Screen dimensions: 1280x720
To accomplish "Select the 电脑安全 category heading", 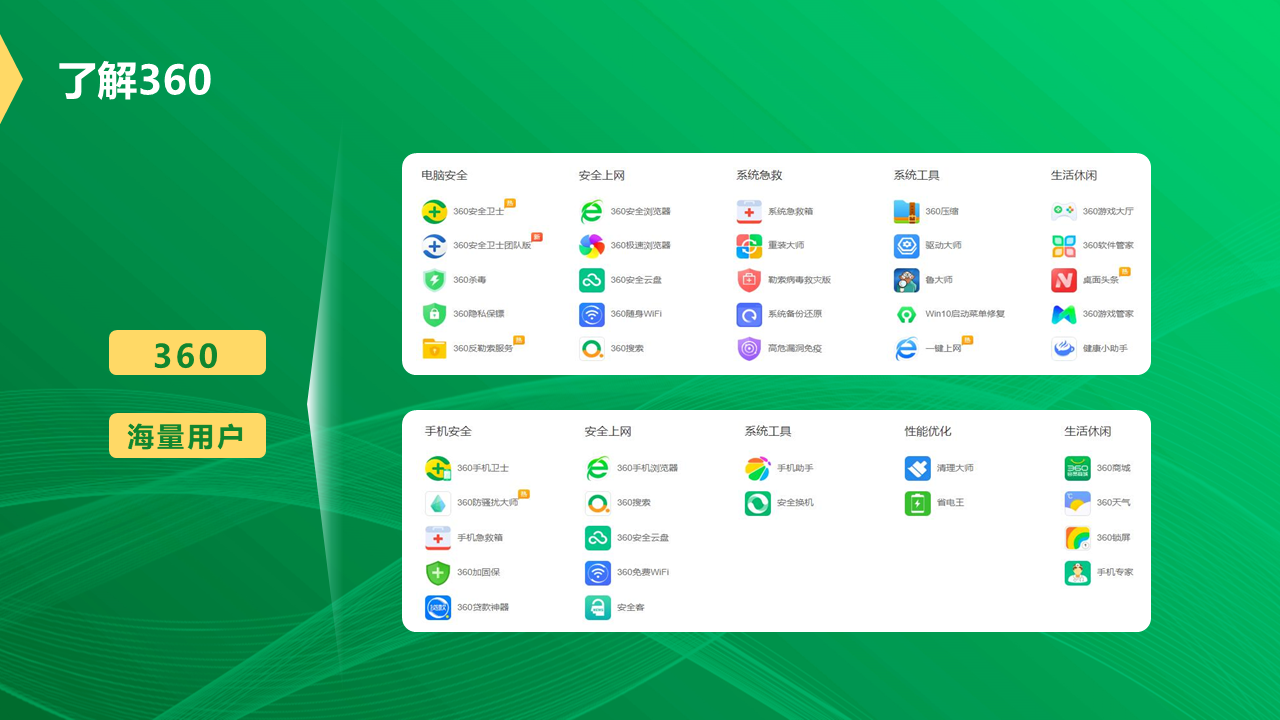I will click(444, 175).
